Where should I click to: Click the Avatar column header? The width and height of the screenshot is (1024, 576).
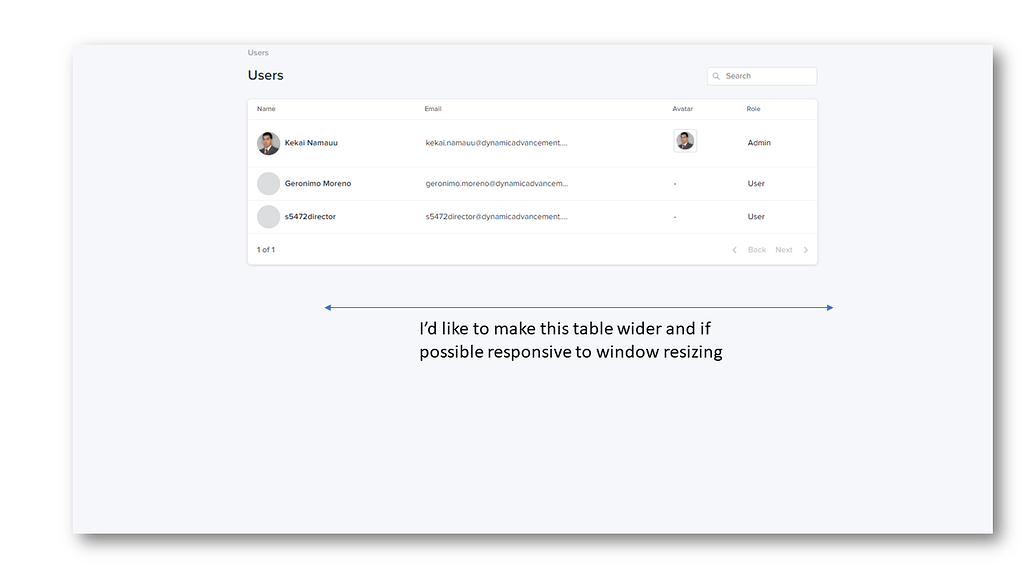point(682,108)
